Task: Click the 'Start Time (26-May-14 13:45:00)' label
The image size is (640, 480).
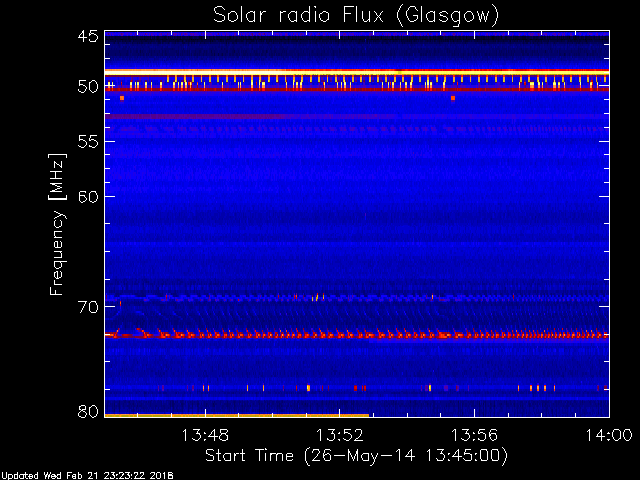Action: click(x=356, y=456)
